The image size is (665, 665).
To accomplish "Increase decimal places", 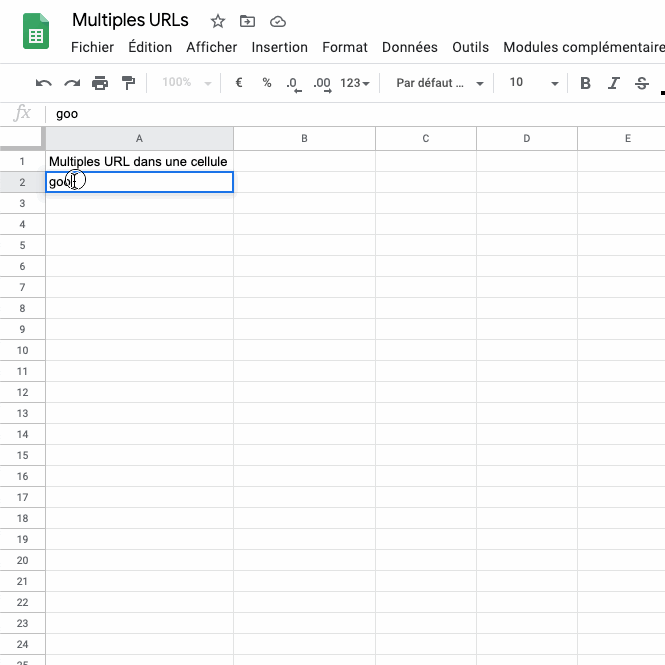I will click(322, 84).
